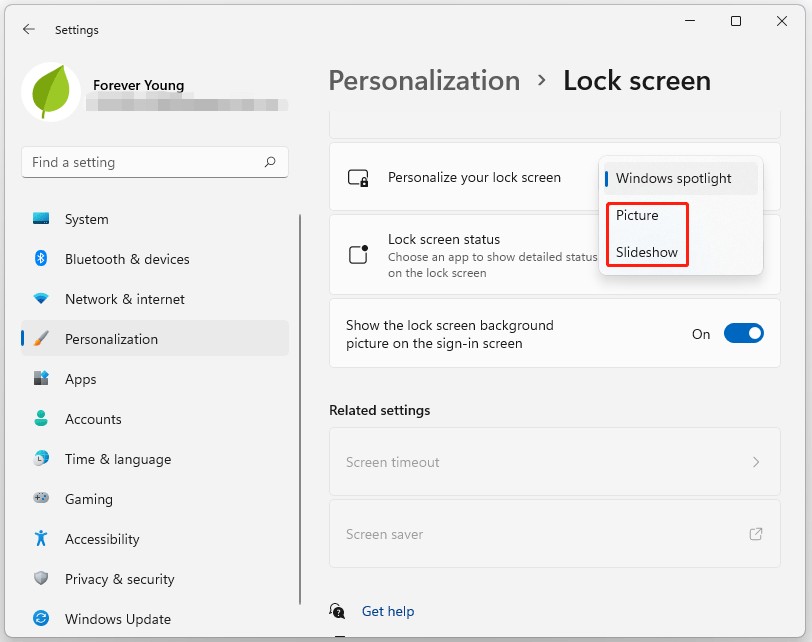Click the Lock screen status row
This screenshot has width=812, height=642.
(x=555, y=254)
